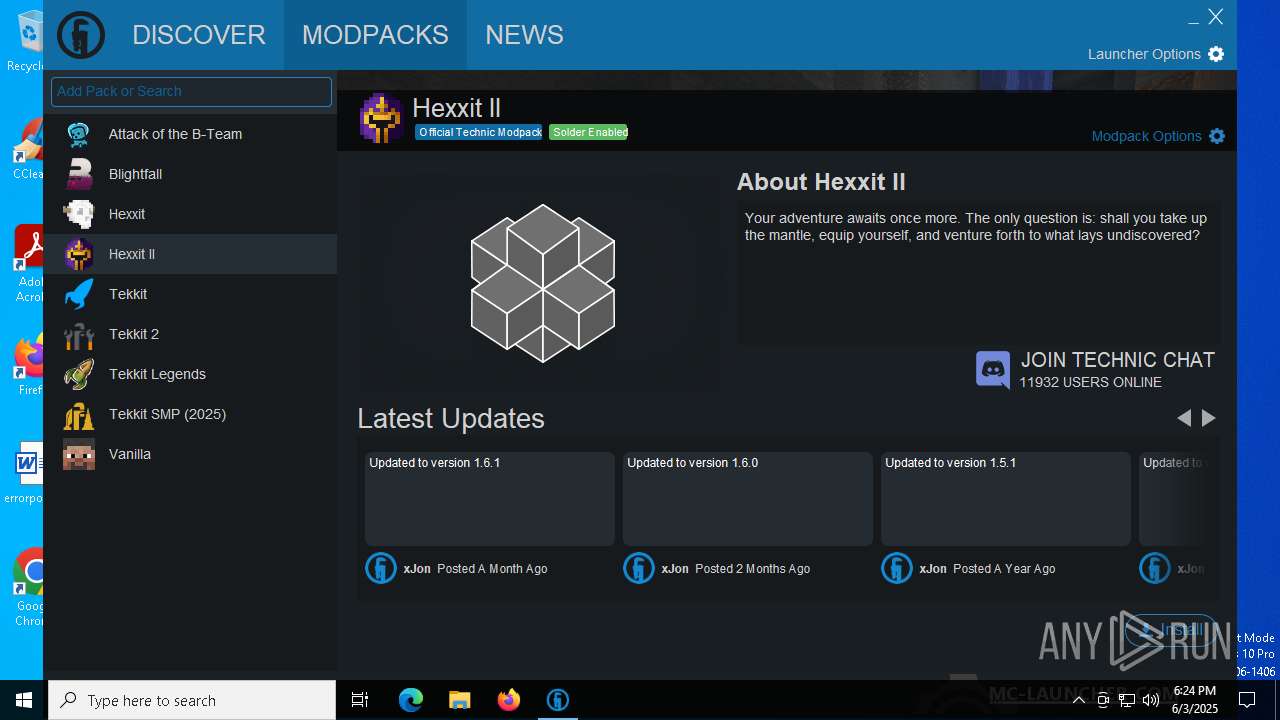Screen dimensions: 1280x720
Task: Choose Blightfall pack name
Action: pyautogui.click(x=135, y=174)
